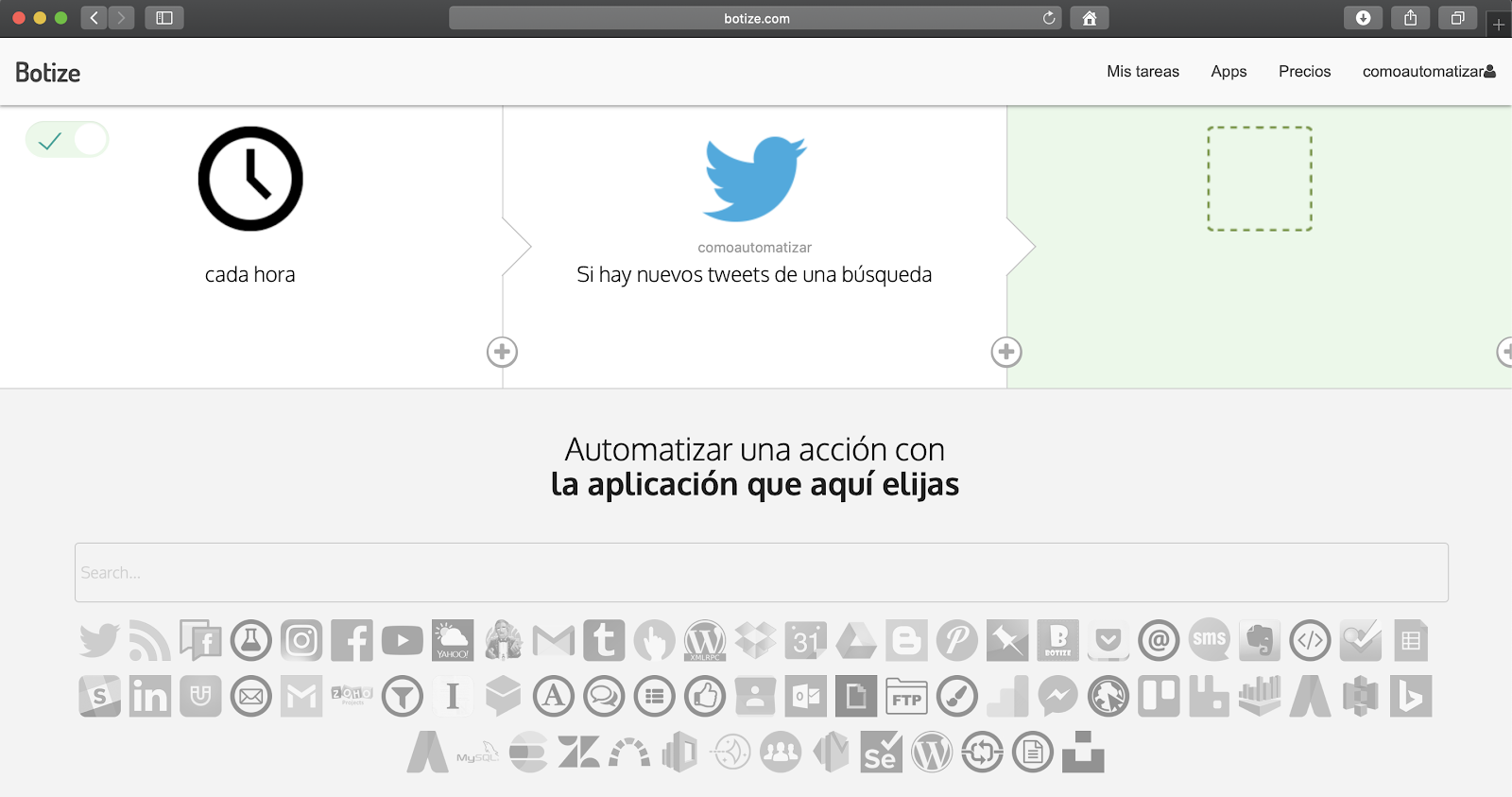Viewport: 1512px width, 797px height.
Task: Pick the YouTube app icon
Action: point(403,640)
